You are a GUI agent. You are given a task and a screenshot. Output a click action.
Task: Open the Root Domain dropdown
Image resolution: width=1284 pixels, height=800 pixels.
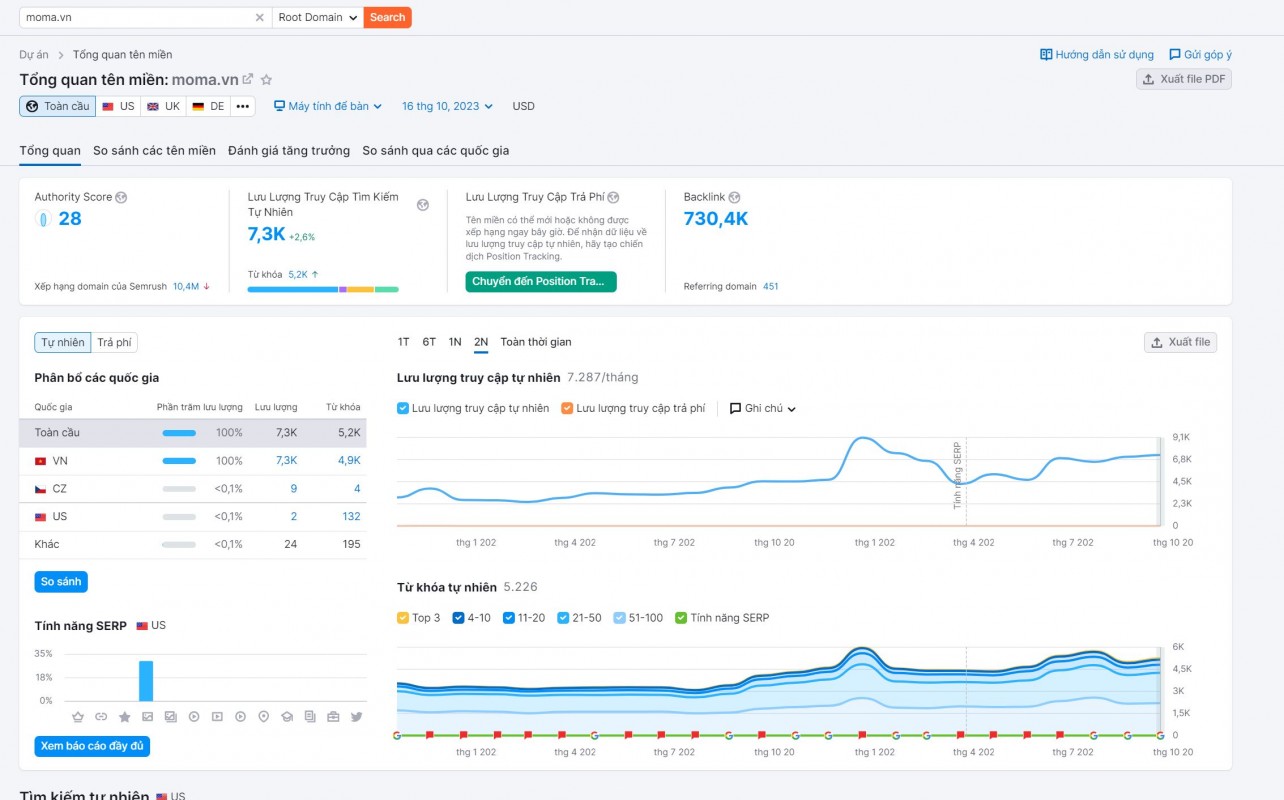tap(318, 17)
